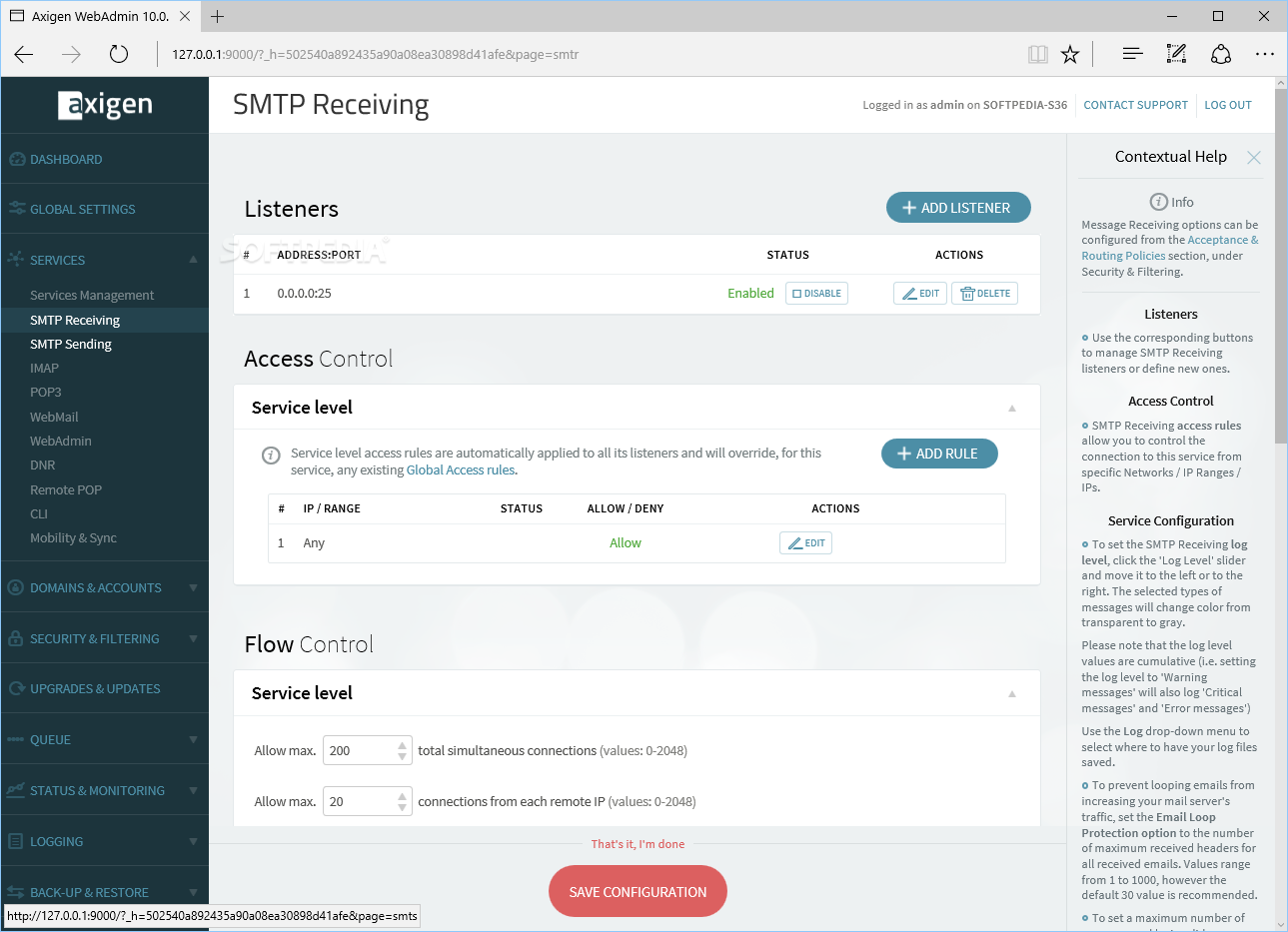Click the info icon beside service level rules text
Viewport: 1288px width, 932px height.
[271, 456]
